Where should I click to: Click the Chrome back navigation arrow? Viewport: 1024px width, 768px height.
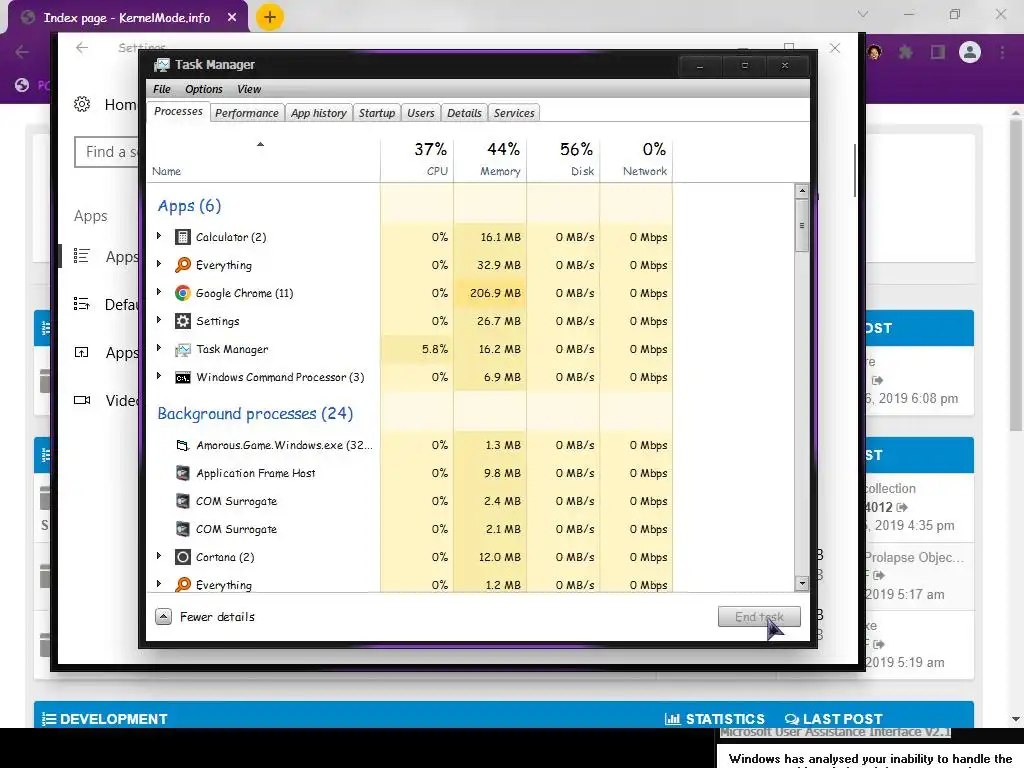(x=22, y=52)
